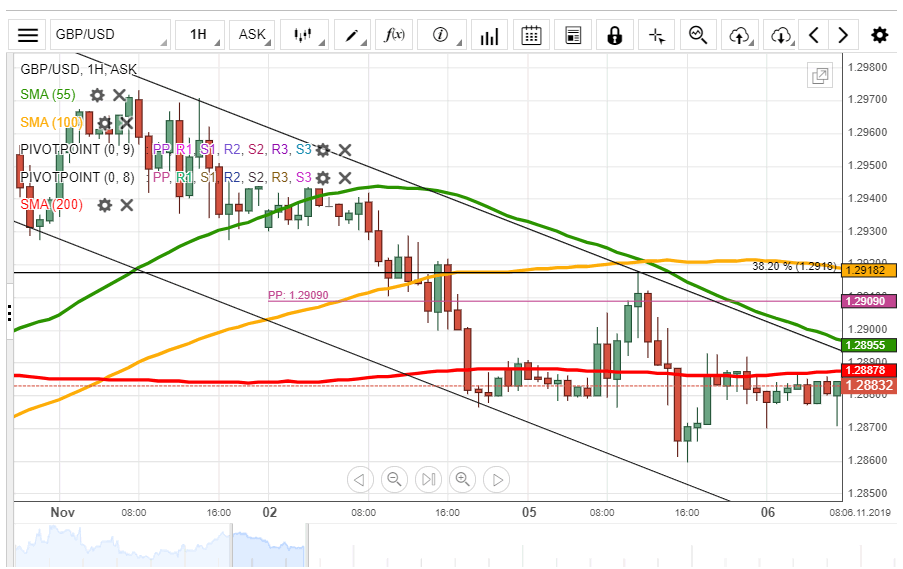Click the toolbar left arrow
This screenshot has height=569, width=903.
coord(813,35)
